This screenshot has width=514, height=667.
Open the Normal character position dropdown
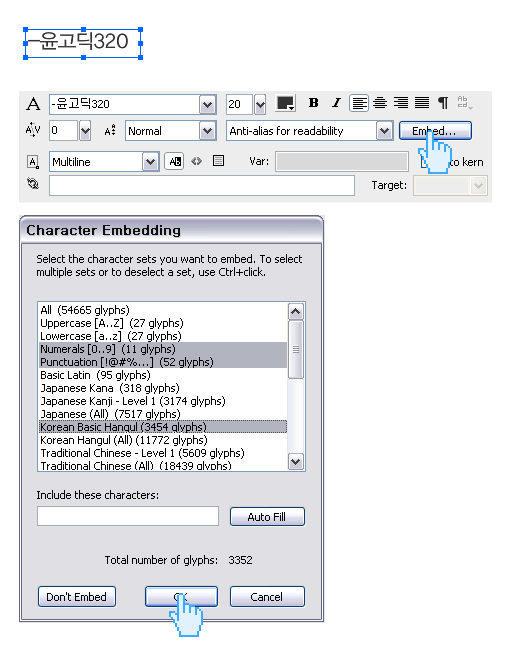(207, 131)
